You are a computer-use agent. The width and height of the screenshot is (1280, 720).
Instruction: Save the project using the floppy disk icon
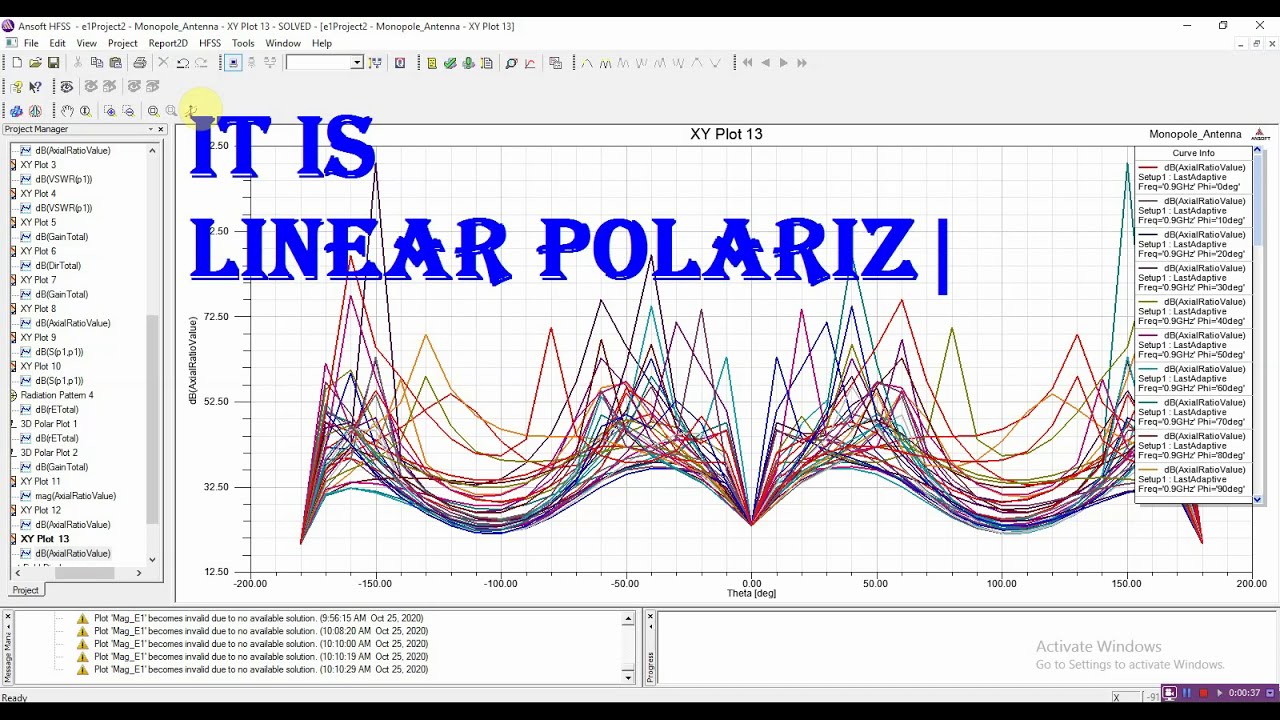[x=53, y=63]
